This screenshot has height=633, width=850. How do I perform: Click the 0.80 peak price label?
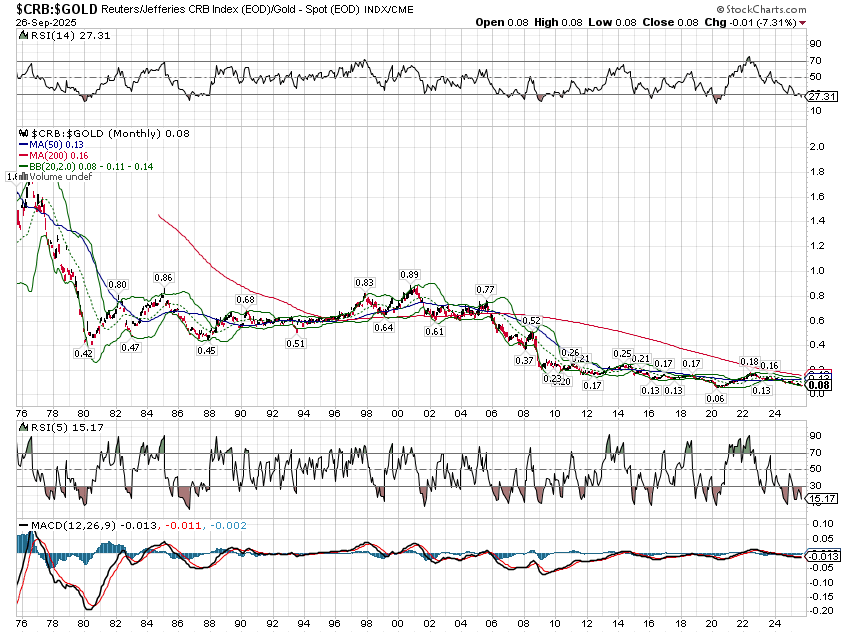[x=117, y=285]
